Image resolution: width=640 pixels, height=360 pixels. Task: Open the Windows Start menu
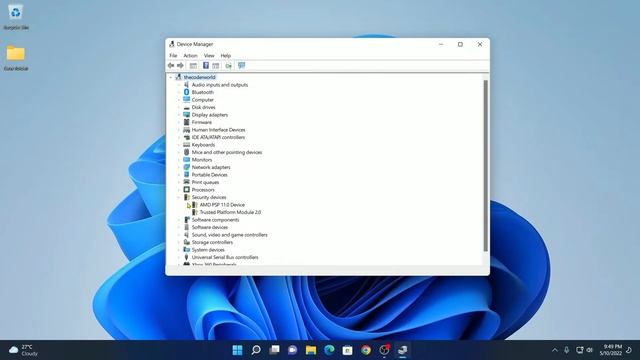237,350
